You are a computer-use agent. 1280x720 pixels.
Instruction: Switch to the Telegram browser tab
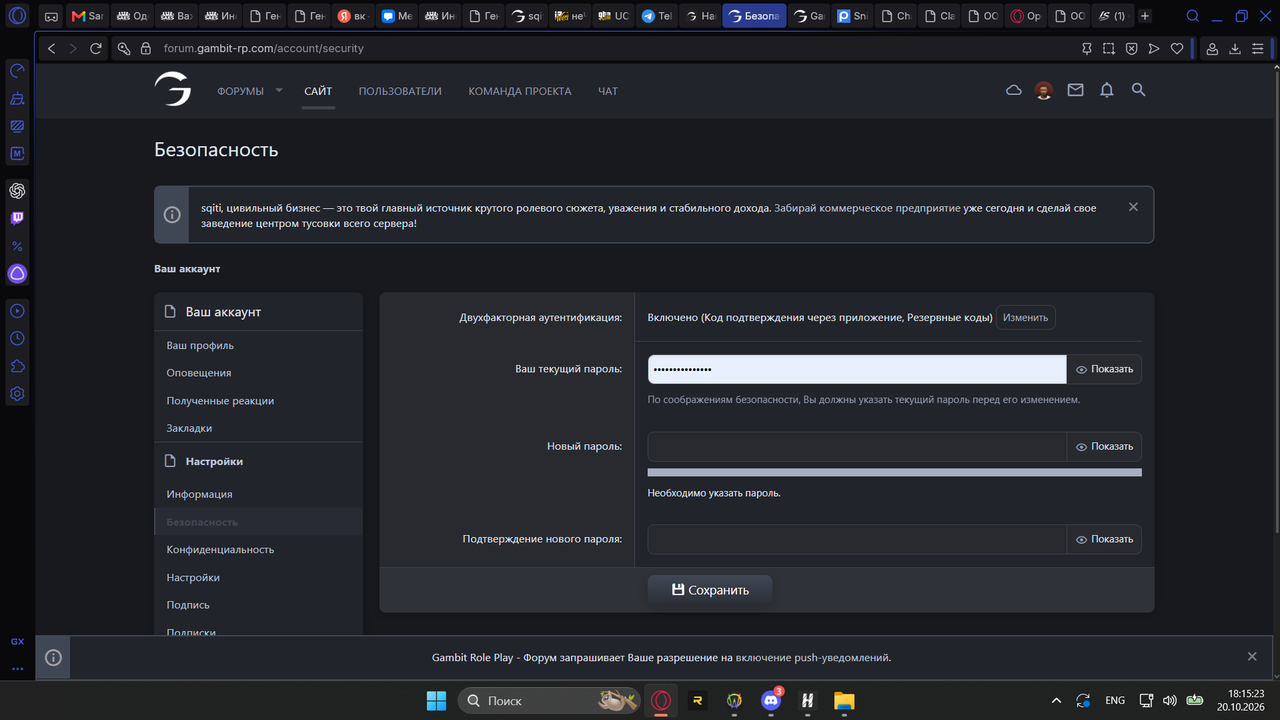point(658,16)
